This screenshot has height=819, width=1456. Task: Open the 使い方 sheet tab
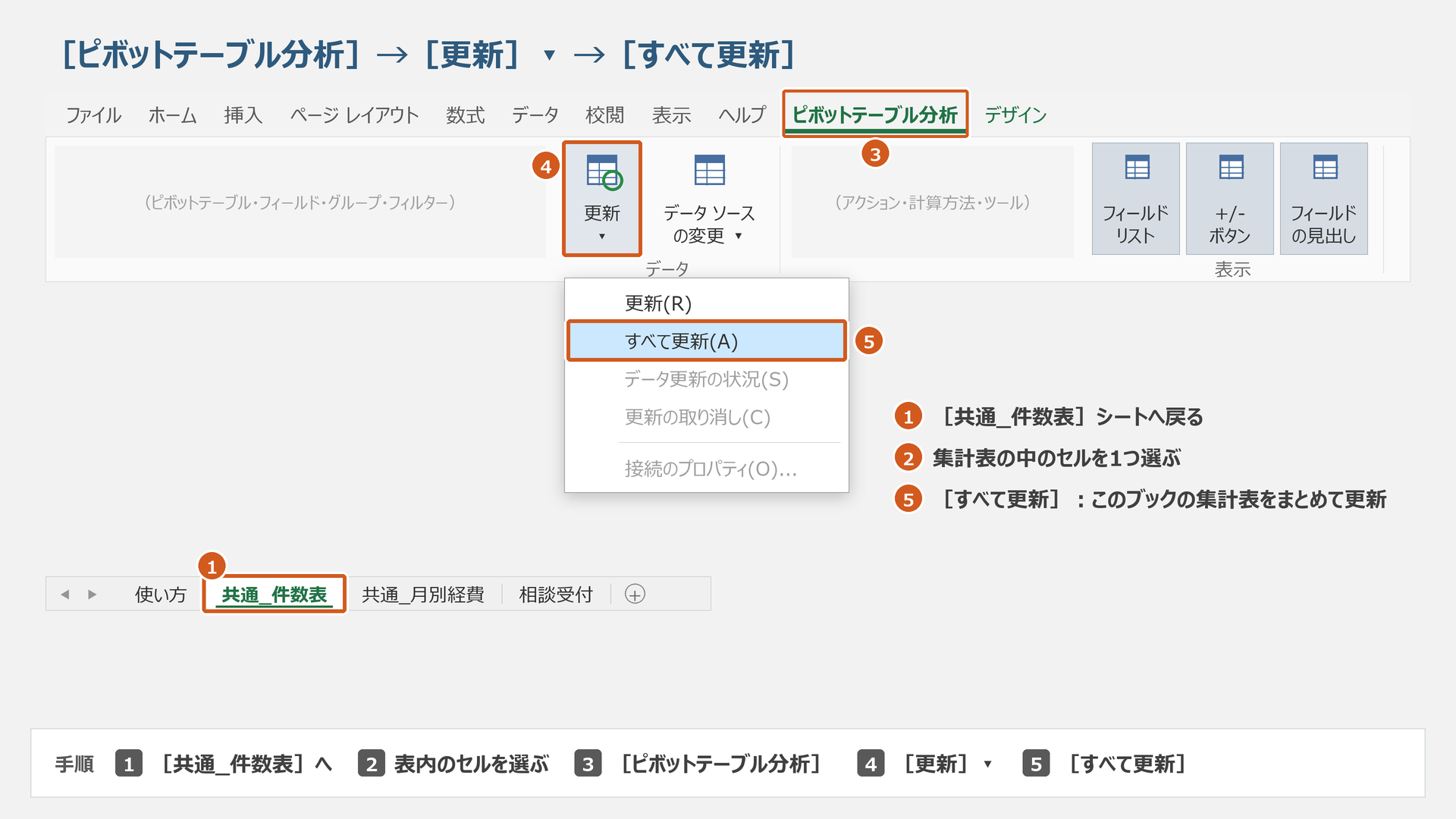(161, 595)
